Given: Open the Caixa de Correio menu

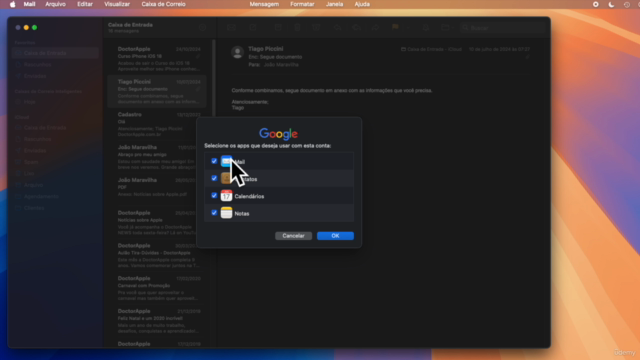Looking at the screenshot, I should coord(163,4).
